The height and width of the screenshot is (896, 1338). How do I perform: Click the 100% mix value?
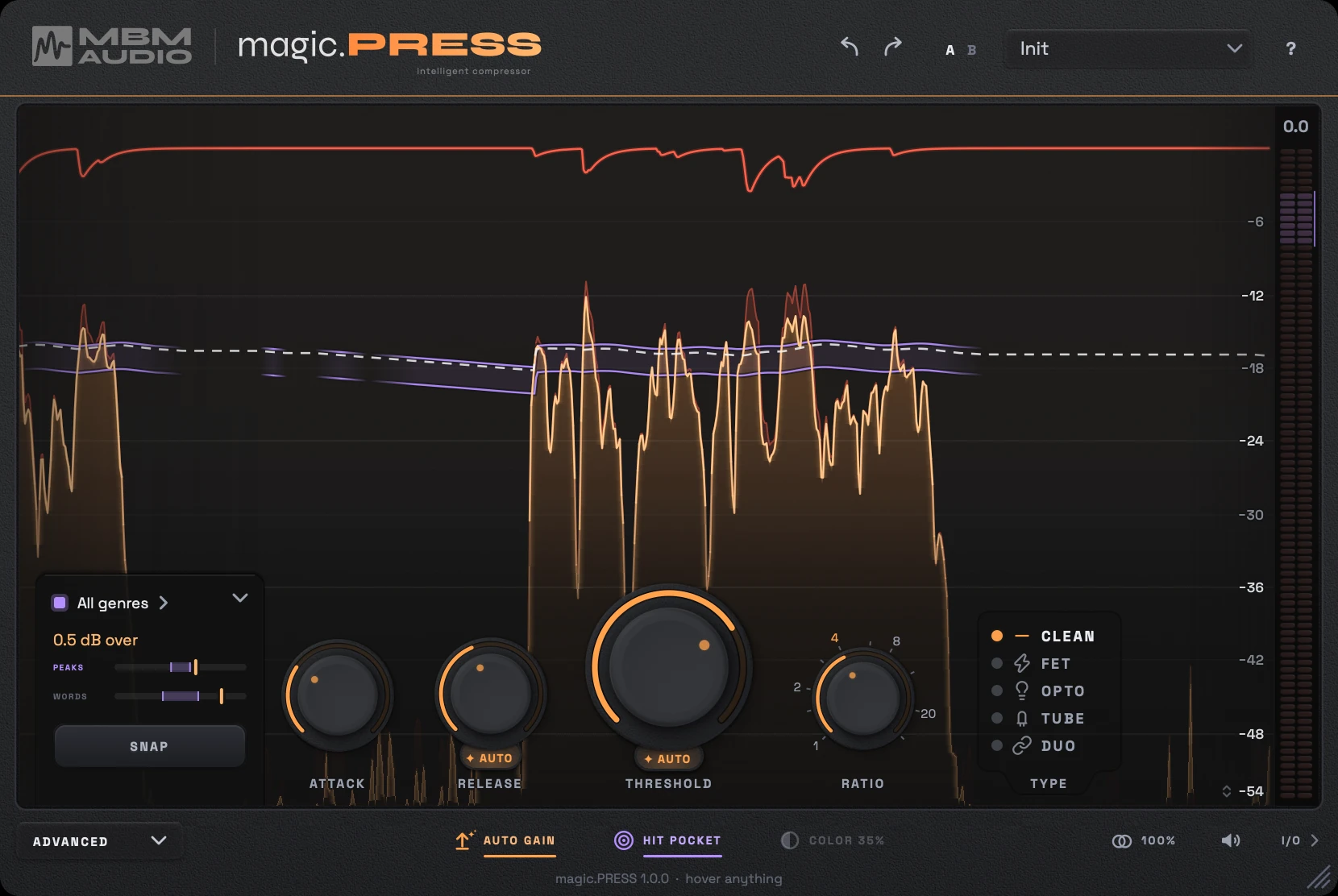pos(1157,840)
